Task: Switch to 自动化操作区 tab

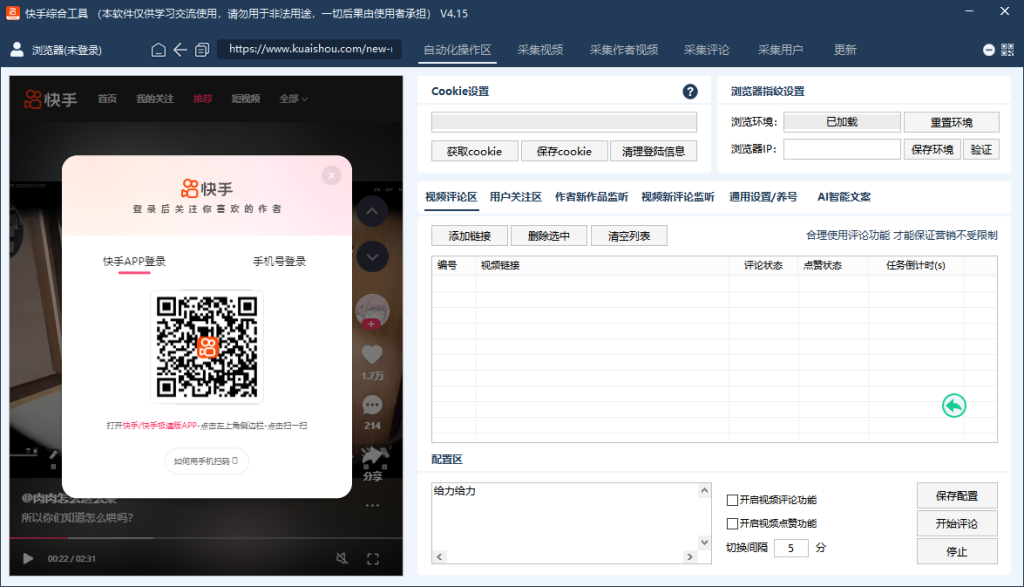Action: pos(457,50)
